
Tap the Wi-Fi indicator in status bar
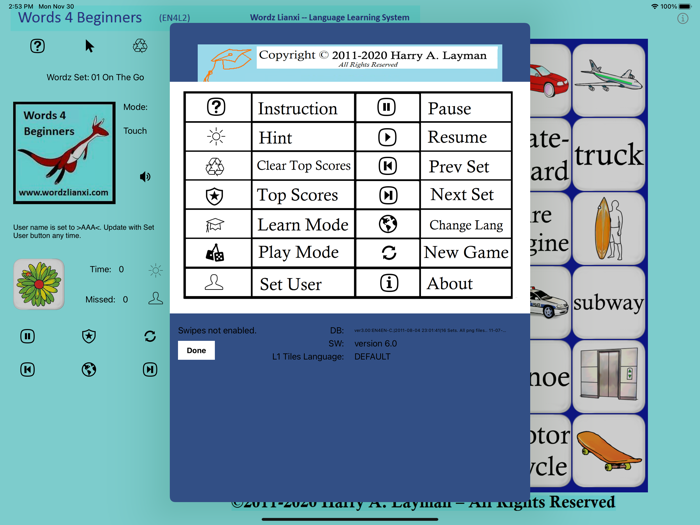654,6
